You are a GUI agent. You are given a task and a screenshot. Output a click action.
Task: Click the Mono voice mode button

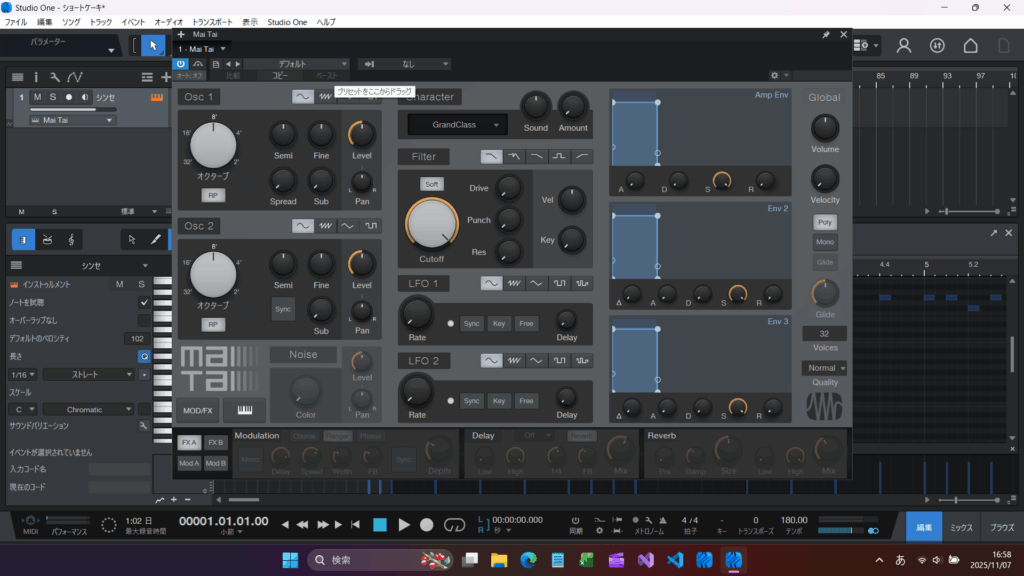pos(825,242)
